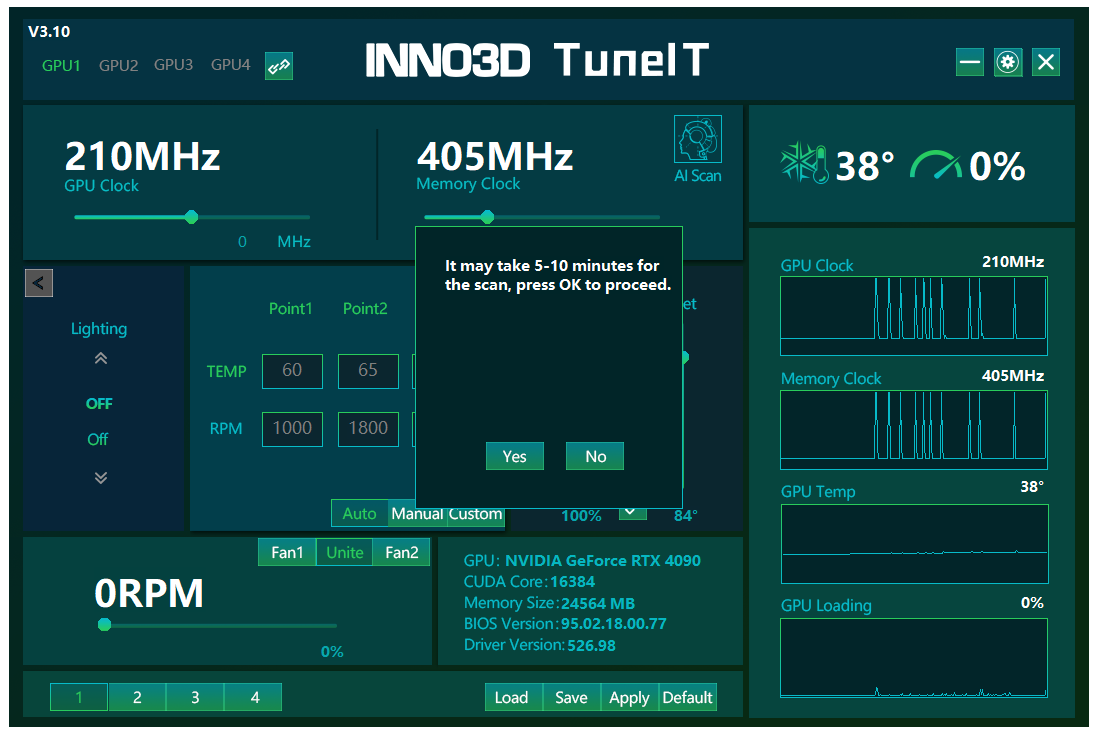Switch to the GPU4 tab

click(x=230, y=65)
